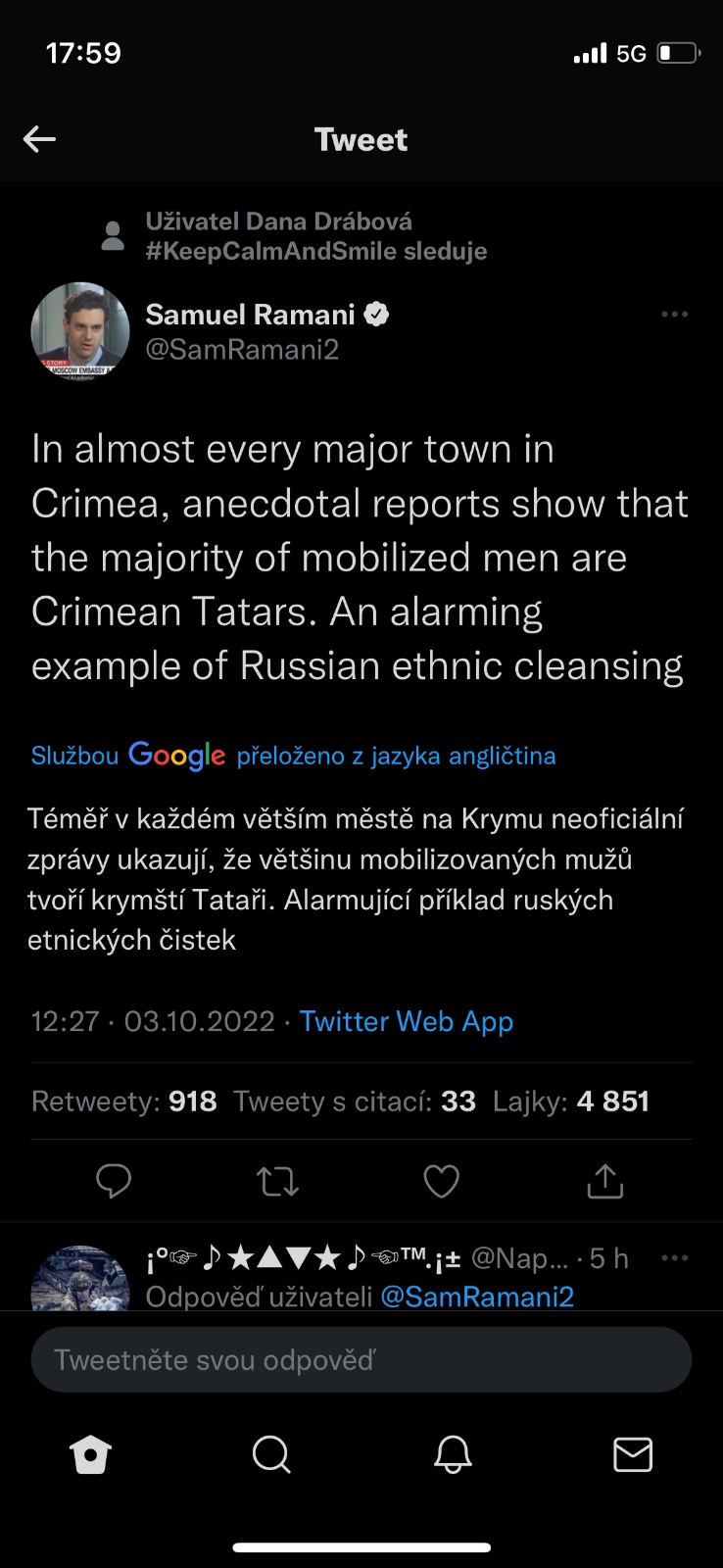The image size is (723, 1568).
Task: Share the tweet using the share icon
Action: [x=604, y=1181]
